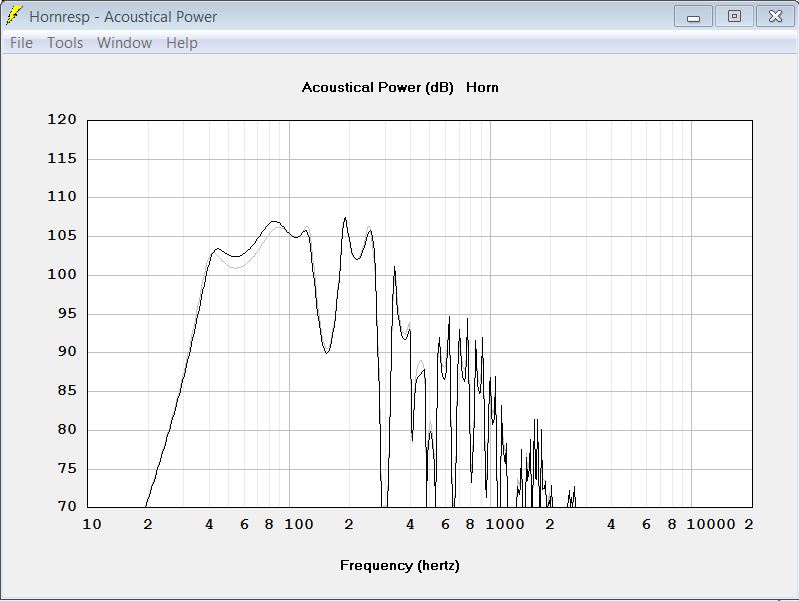Click the 120 label on the vertical axis
Image resolution: width=799 pixels, height=601 pixels.
(x=62, y=119)
